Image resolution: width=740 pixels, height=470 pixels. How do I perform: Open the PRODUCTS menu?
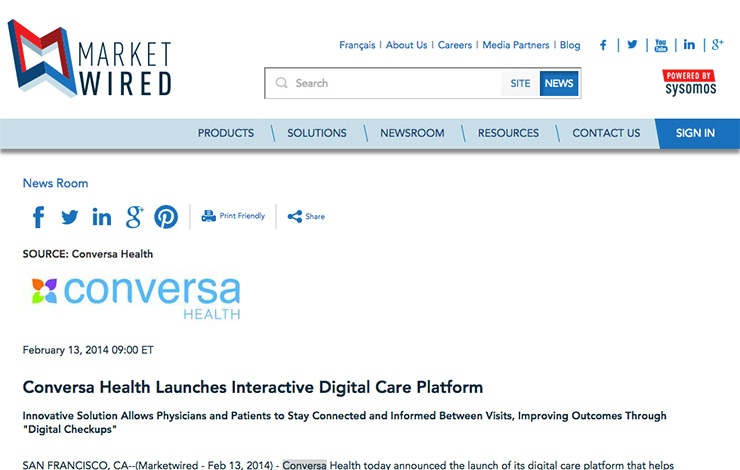tap(226, 133)
